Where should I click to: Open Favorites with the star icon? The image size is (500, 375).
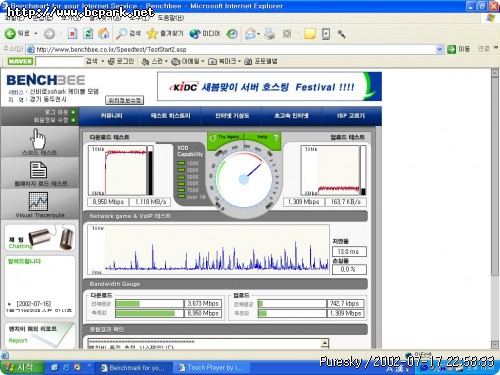[152, 34]
